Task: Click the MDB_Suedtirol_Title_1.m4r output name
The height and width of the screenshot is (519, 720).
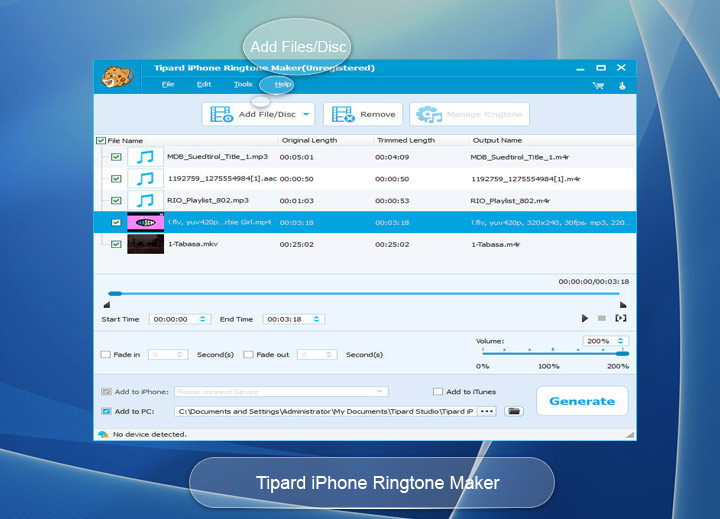Action: [520, 157]
